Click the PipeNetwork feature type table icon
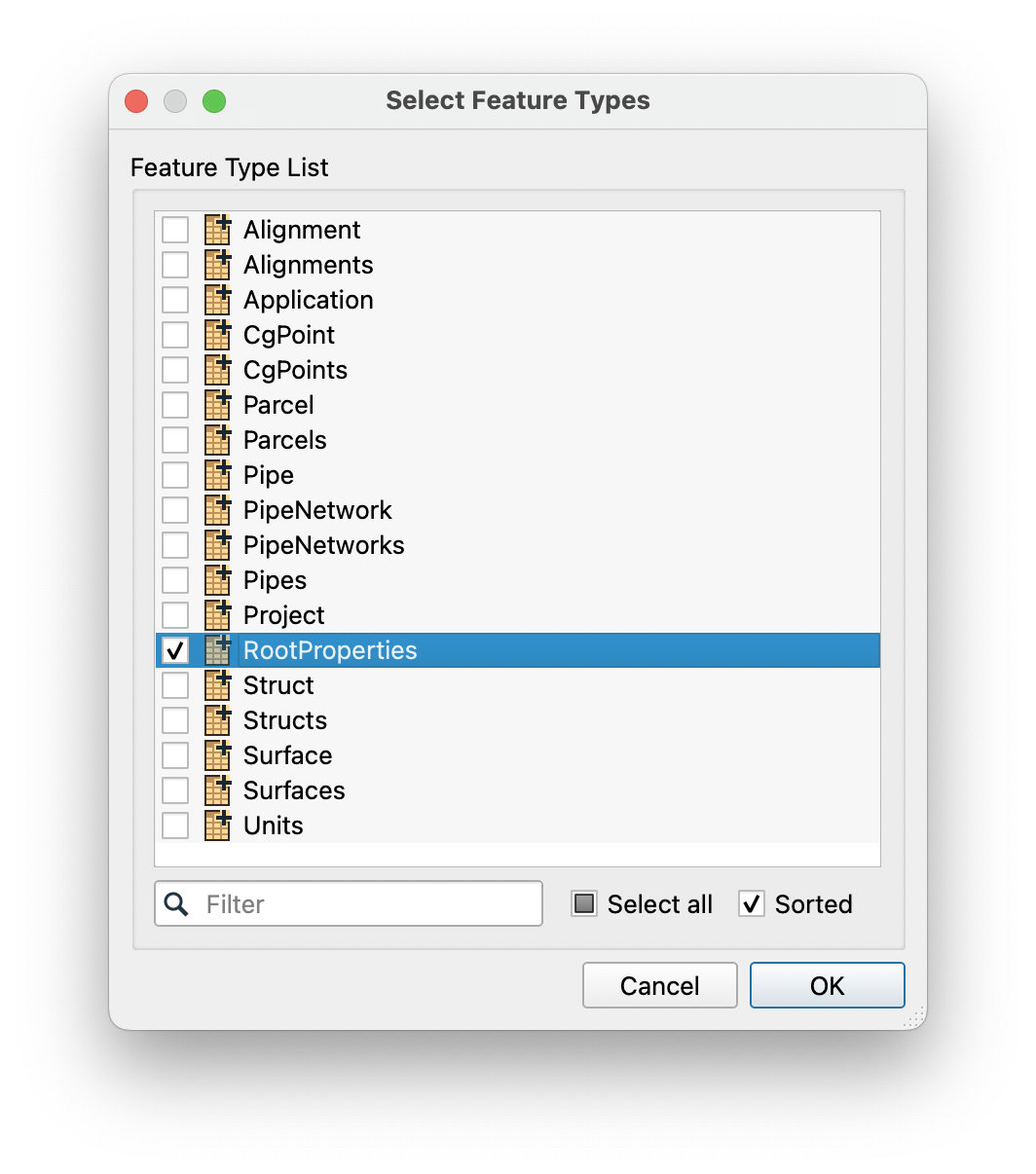This screenshot has height=1174, width=1036. coord(218,510)
